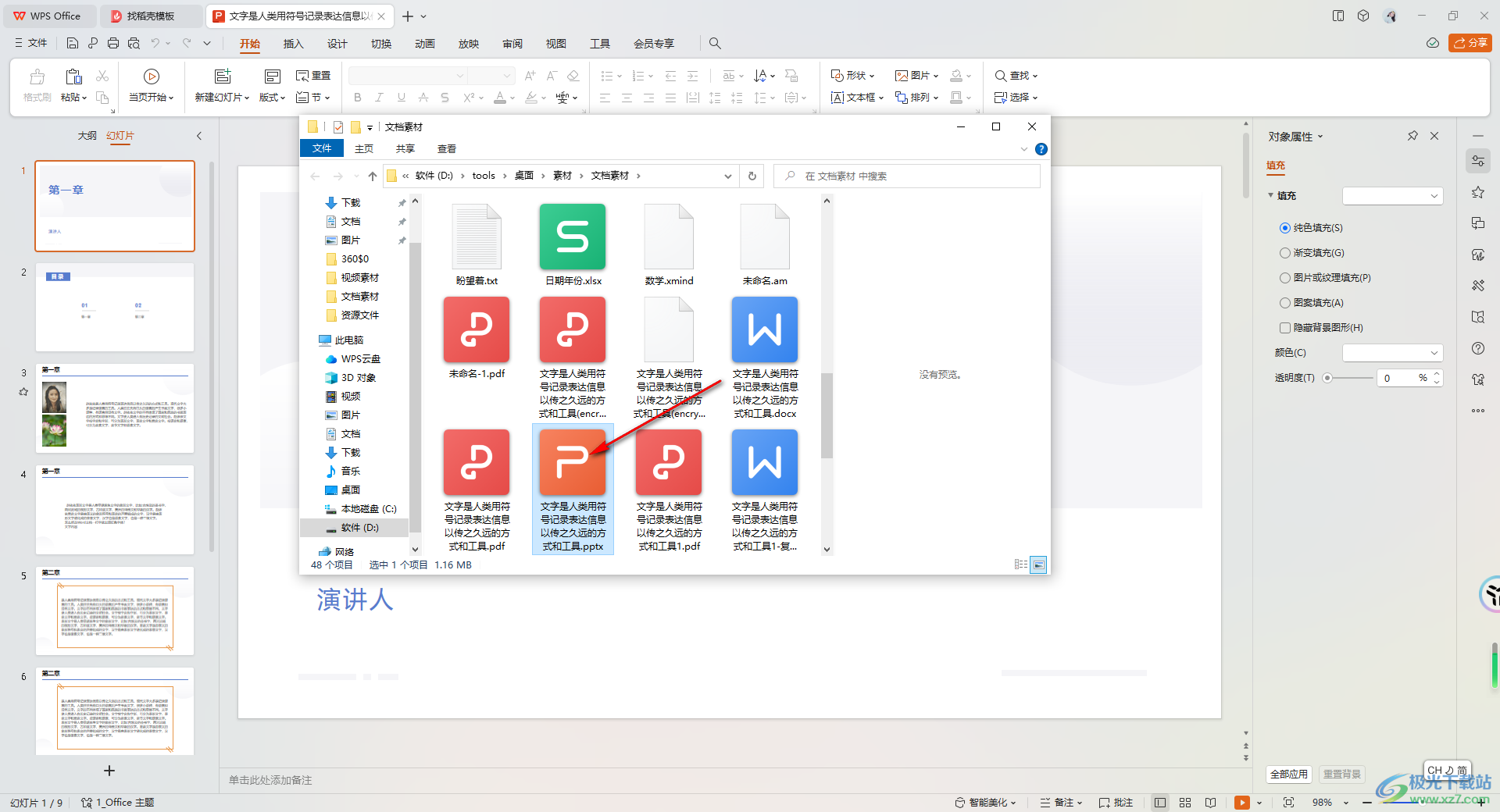The image size is (1500, 812).
Task: Click the Arrange tool
Action: 917,98
